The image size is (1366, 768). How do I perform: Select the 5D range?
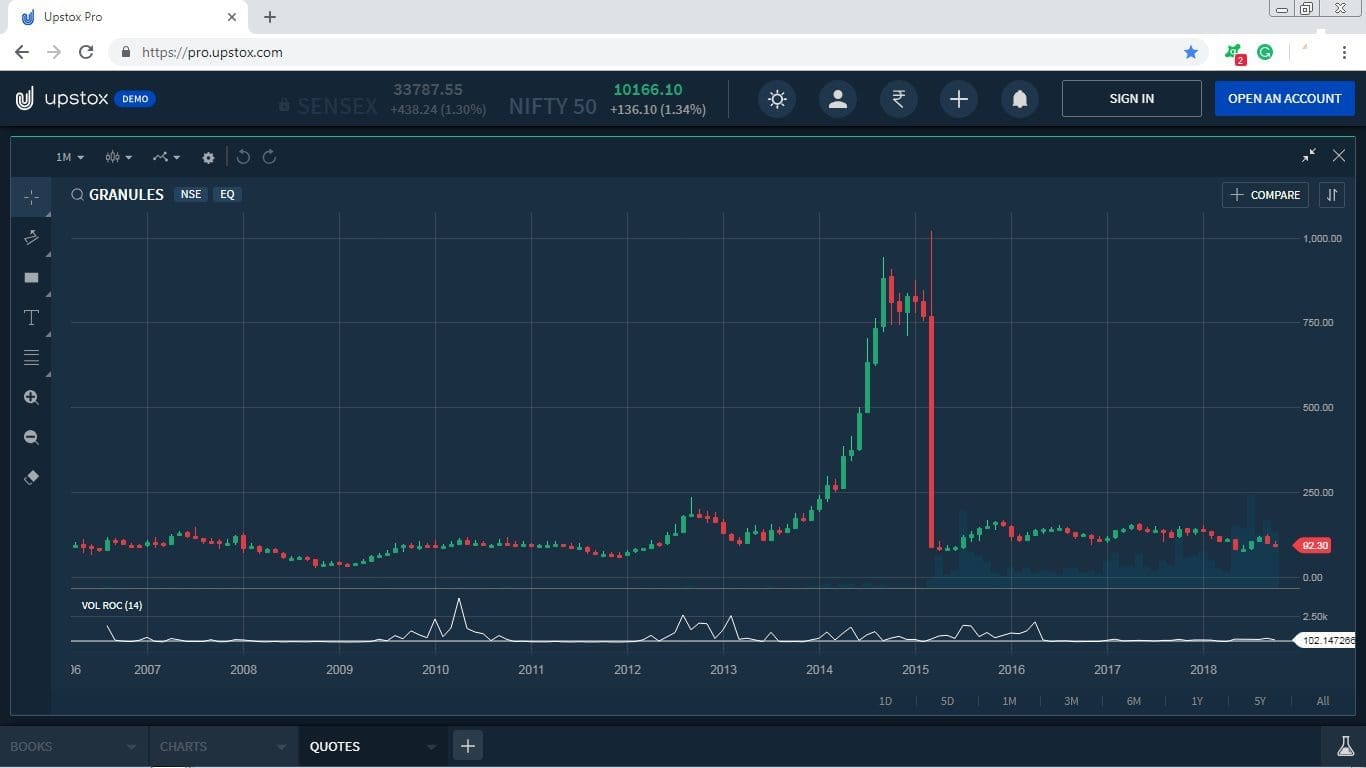tap(947, 701)
